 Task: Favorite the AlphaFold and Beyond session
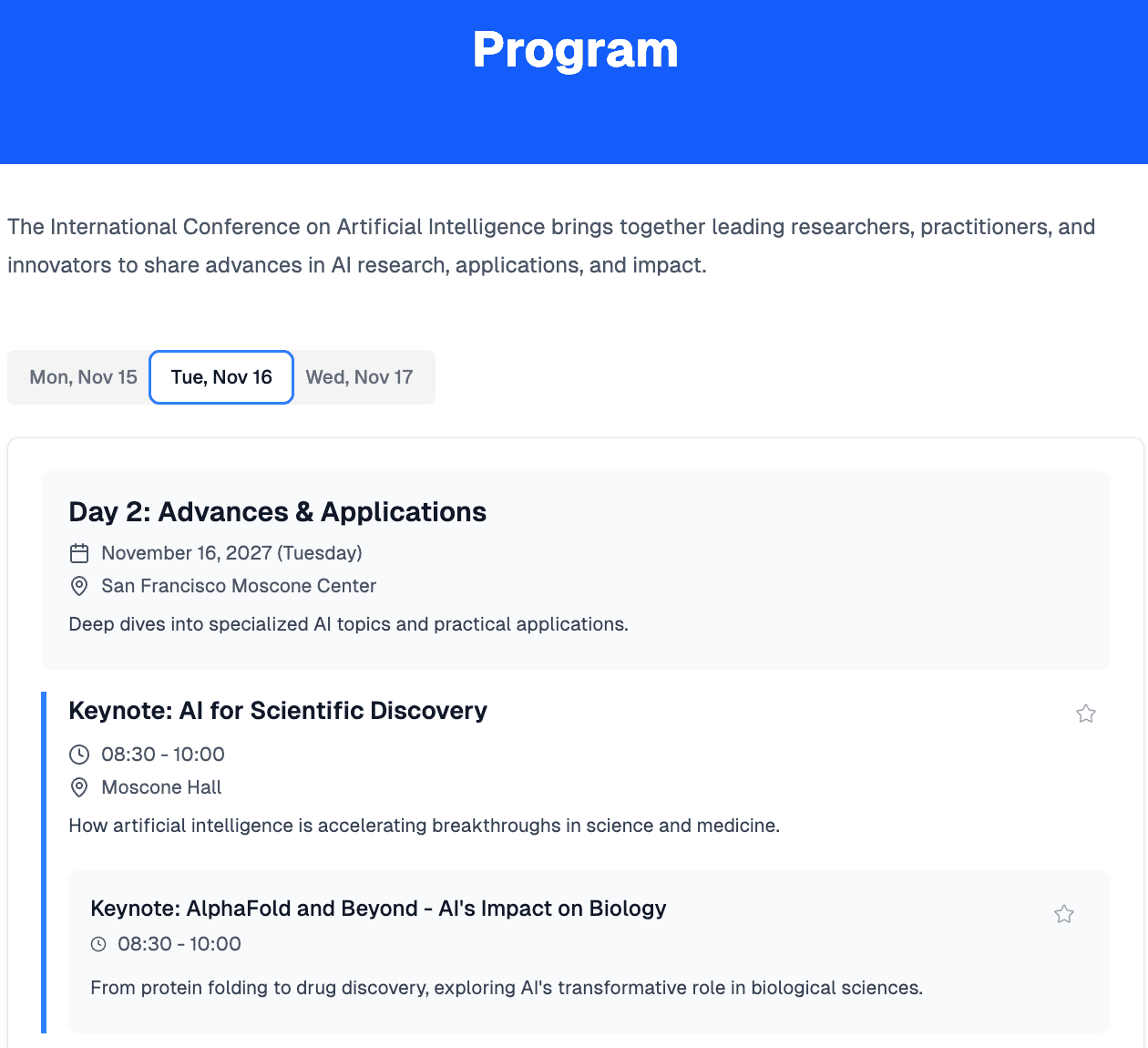pyautogui.click(x=1064, y=913)
